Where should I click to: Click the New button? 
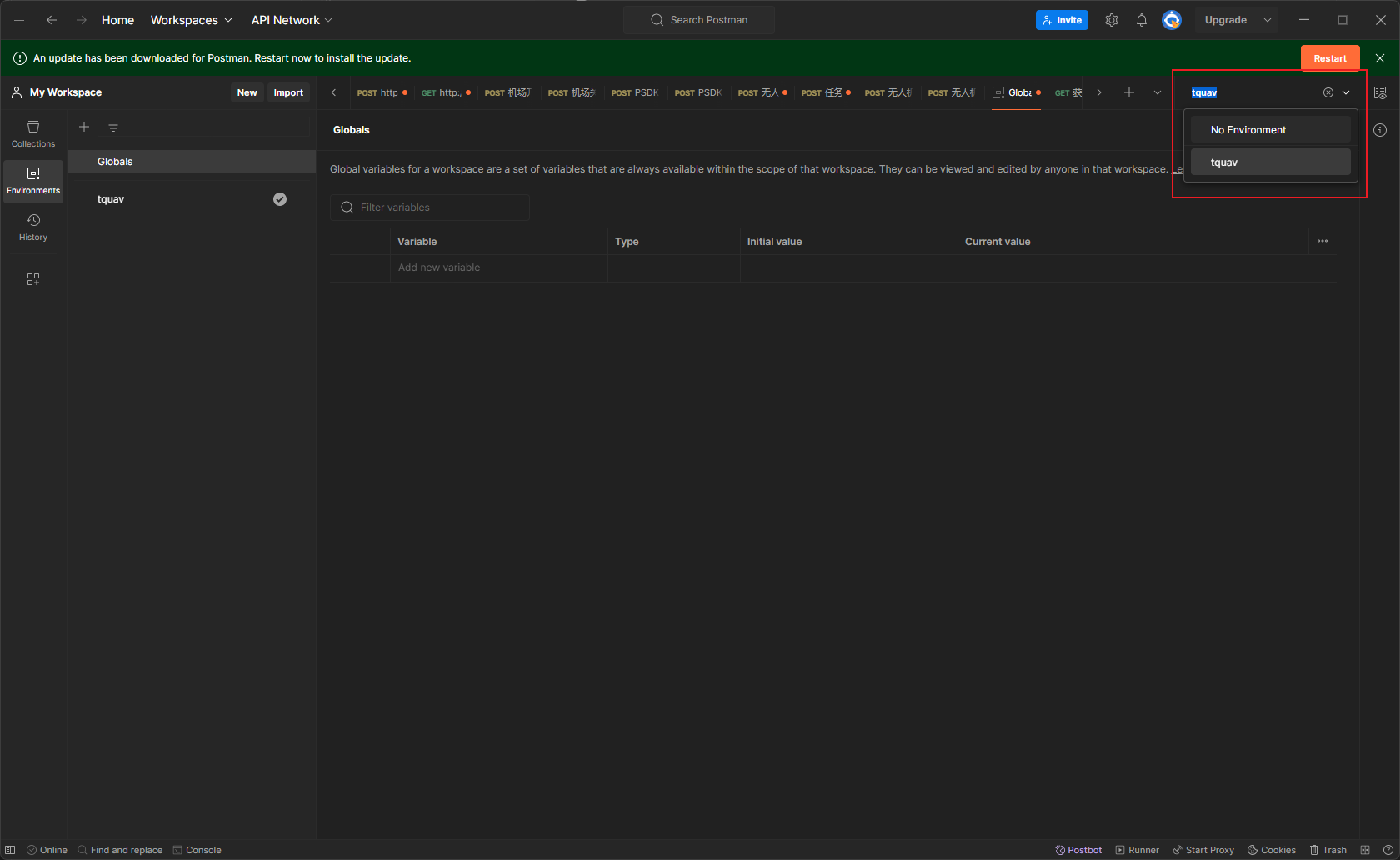247,92
